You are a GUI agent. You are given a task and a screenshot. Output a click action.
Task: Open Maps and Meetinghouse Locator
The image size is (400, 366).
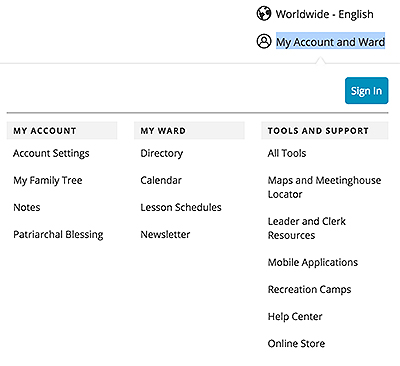324,187
